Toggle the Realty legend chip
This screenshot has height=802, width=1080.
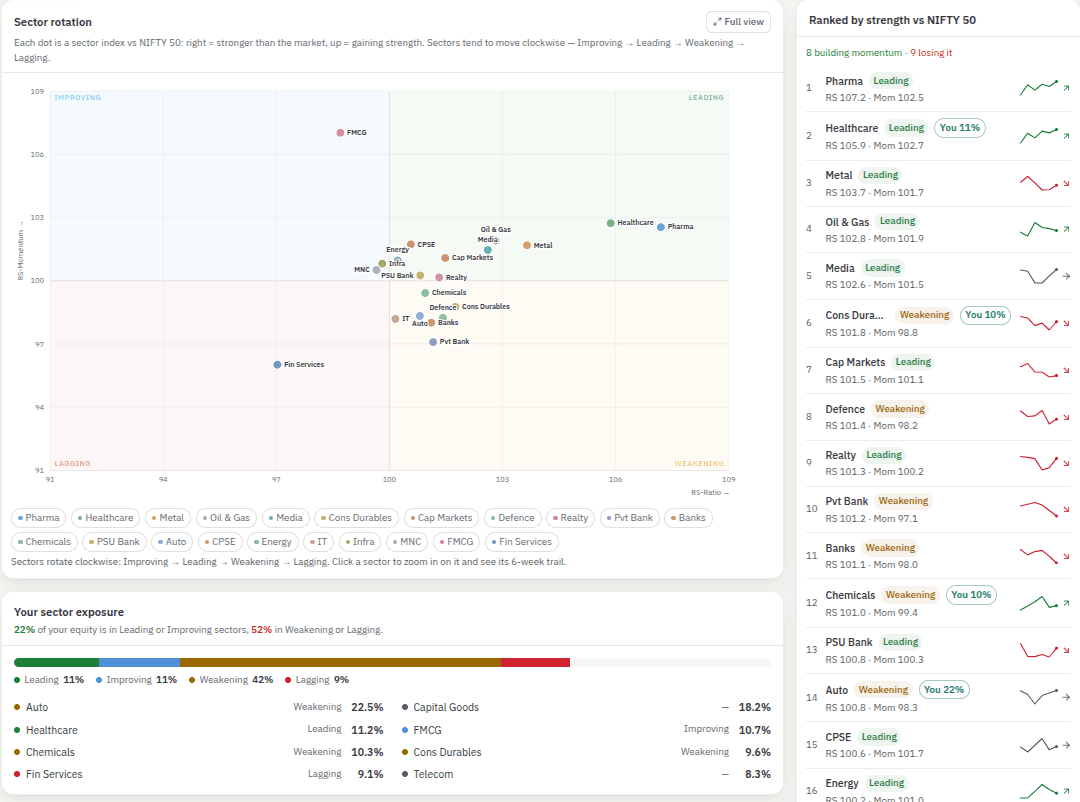(x=570, y=518)
